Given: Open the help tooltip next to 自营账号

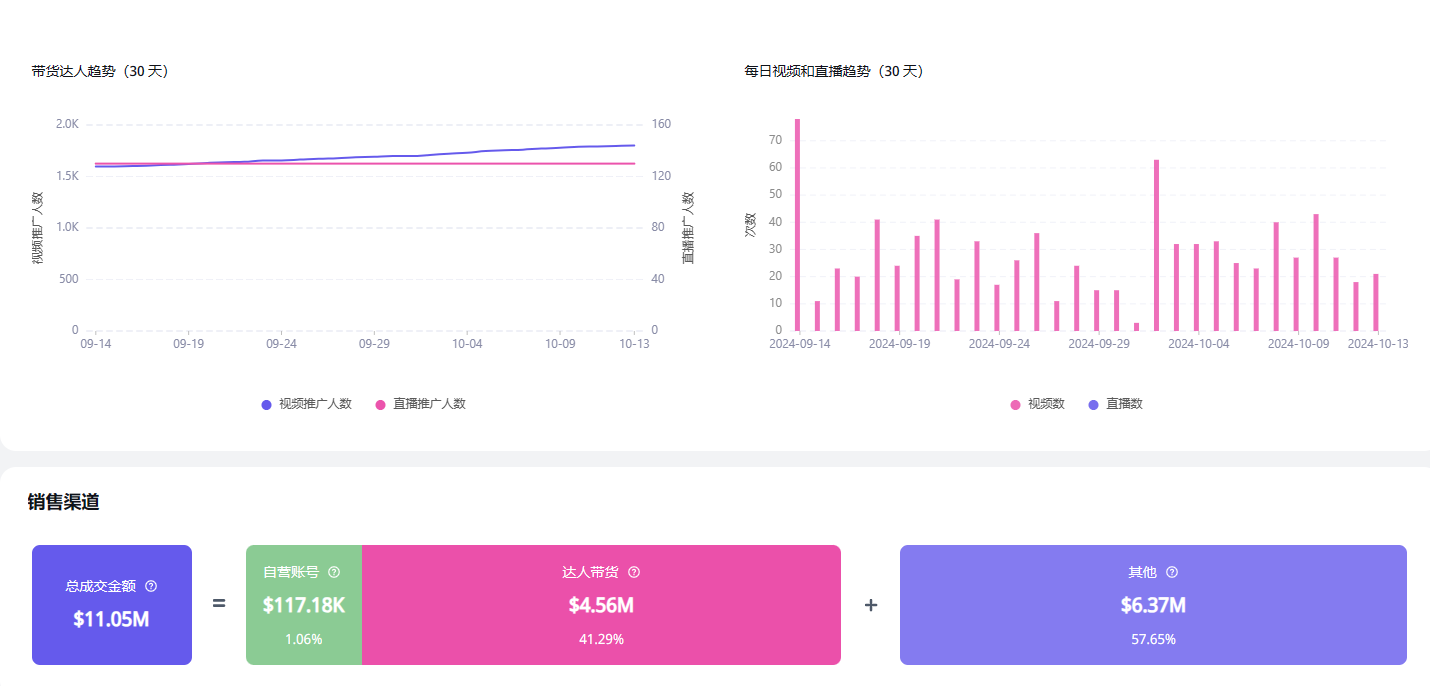Looking at the screenshot, I should 334,572.
